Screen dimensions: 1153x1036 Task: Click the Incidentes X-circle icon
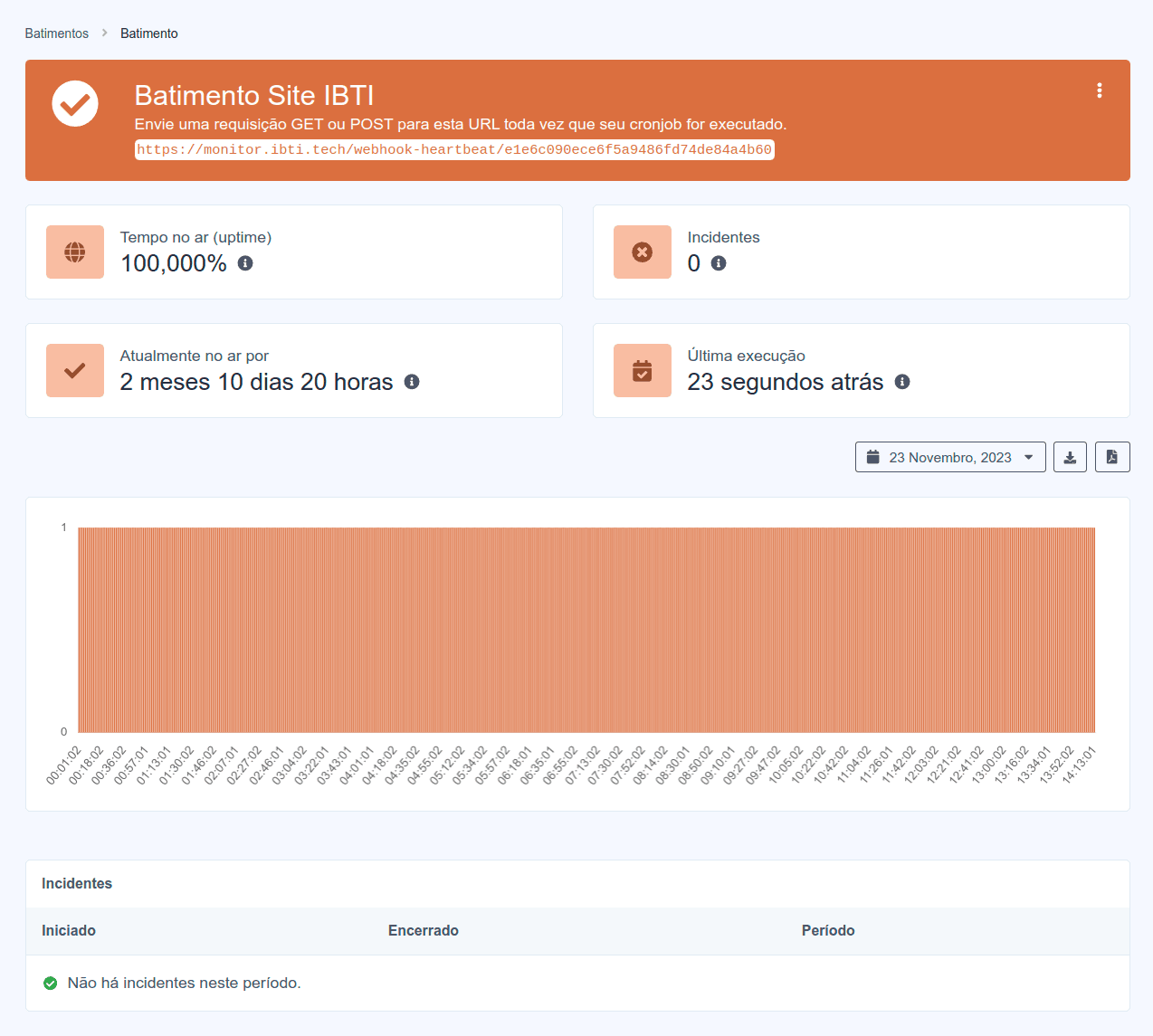pos(643,252)
